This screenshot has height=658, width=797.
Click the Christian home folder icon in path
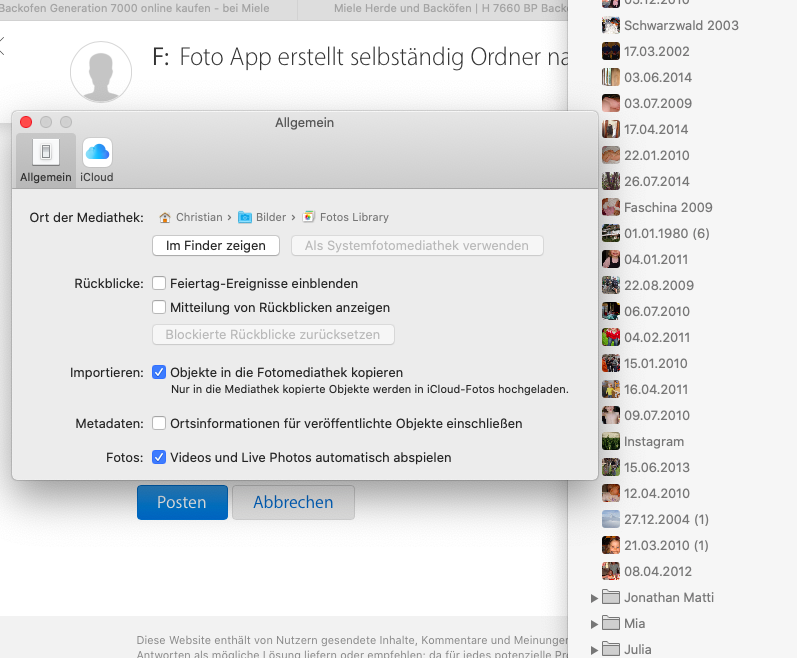(x=165, y=217)
